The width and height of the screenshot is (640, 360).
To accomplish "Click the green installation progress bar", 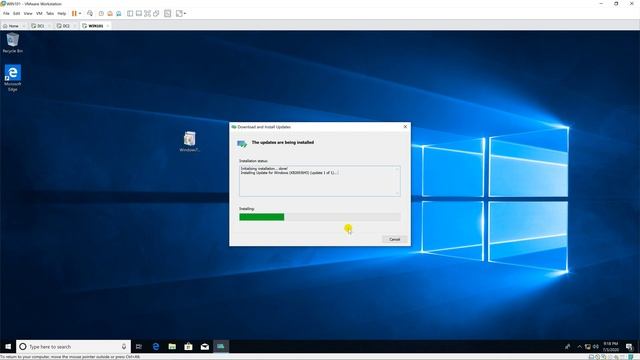I will pos(262,217).
